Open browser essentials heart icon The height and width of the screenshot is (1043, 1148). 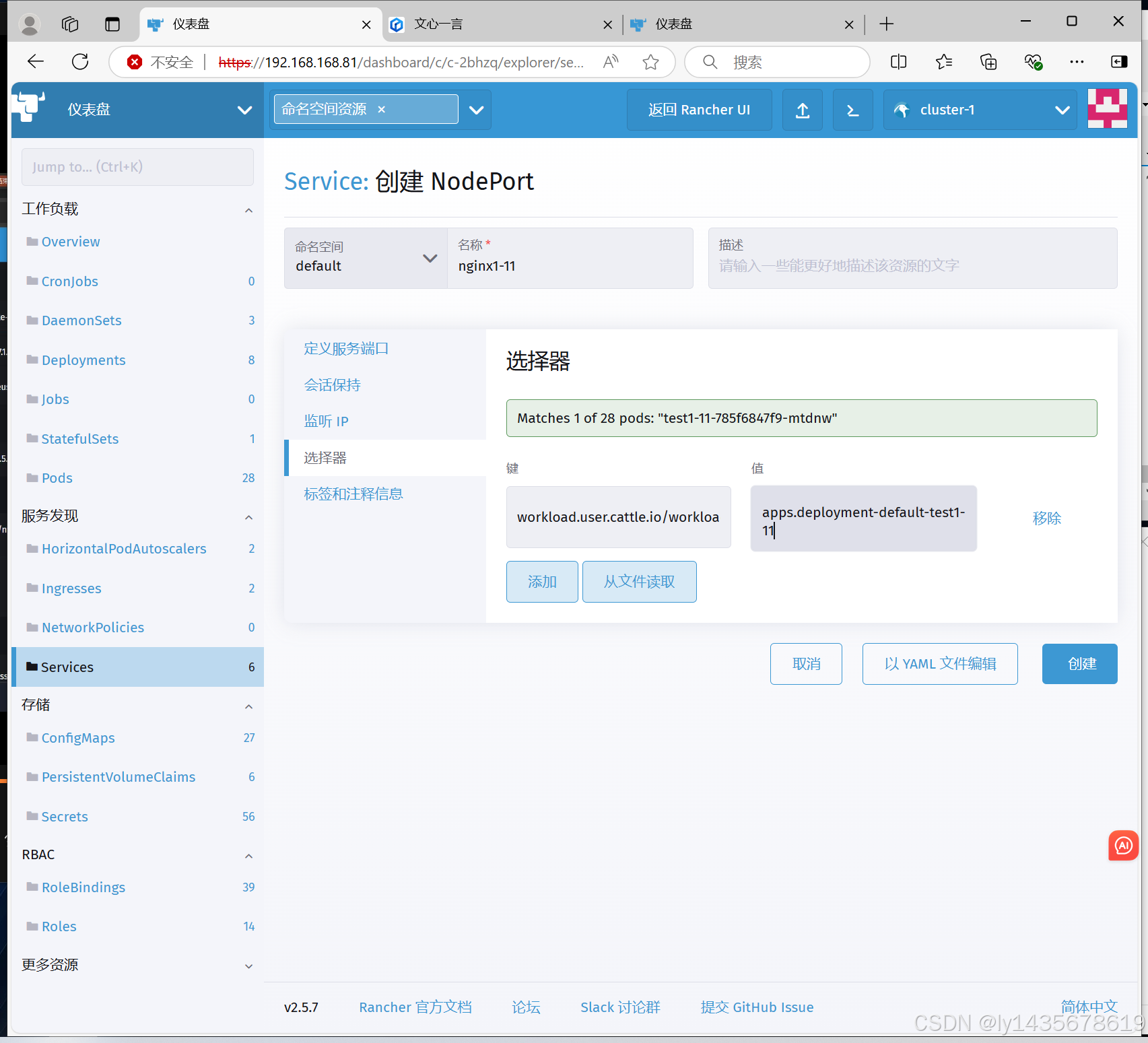pos(1033,62)
